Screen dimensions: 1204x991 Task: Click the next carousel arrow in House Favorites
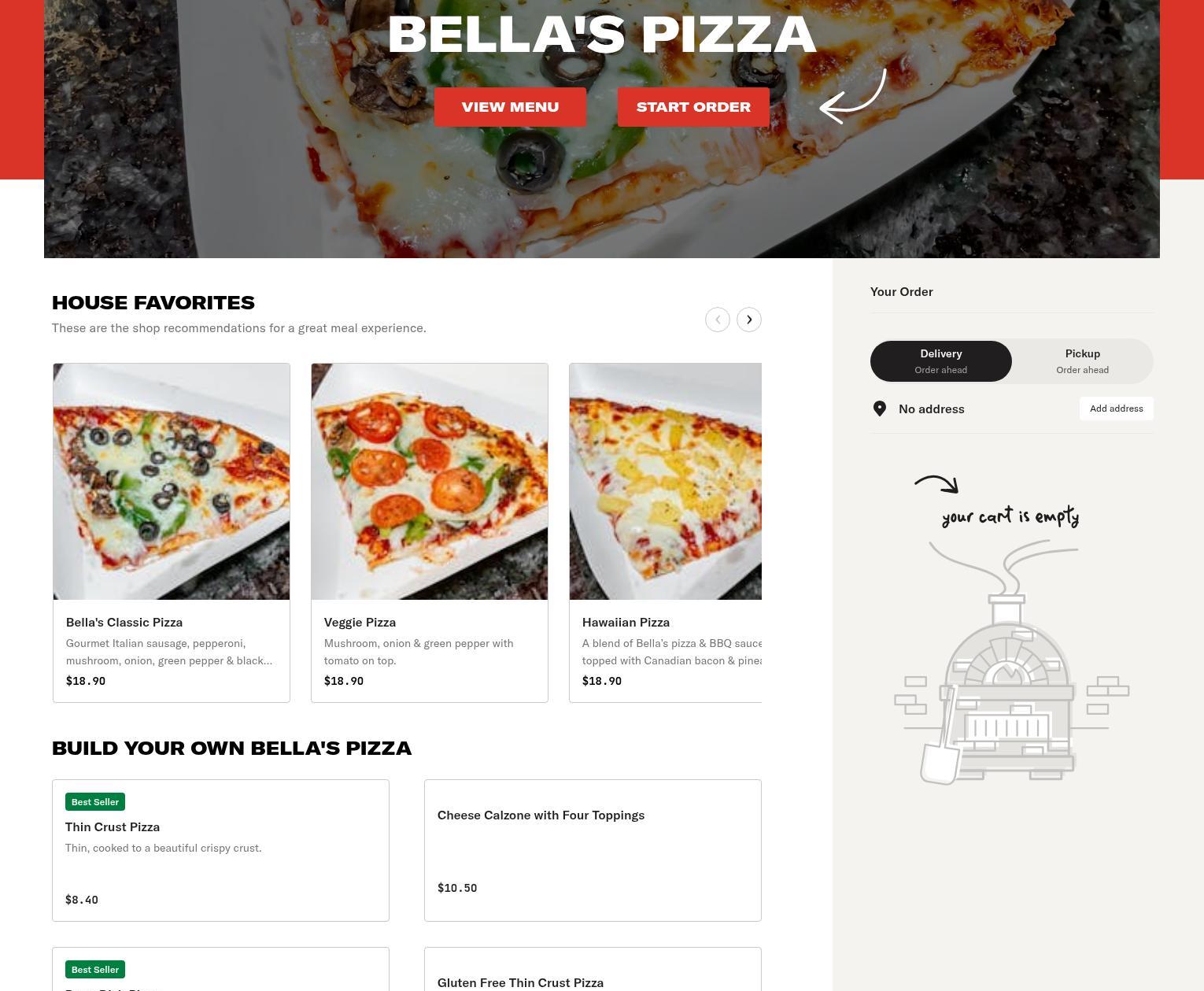[749, 320]
